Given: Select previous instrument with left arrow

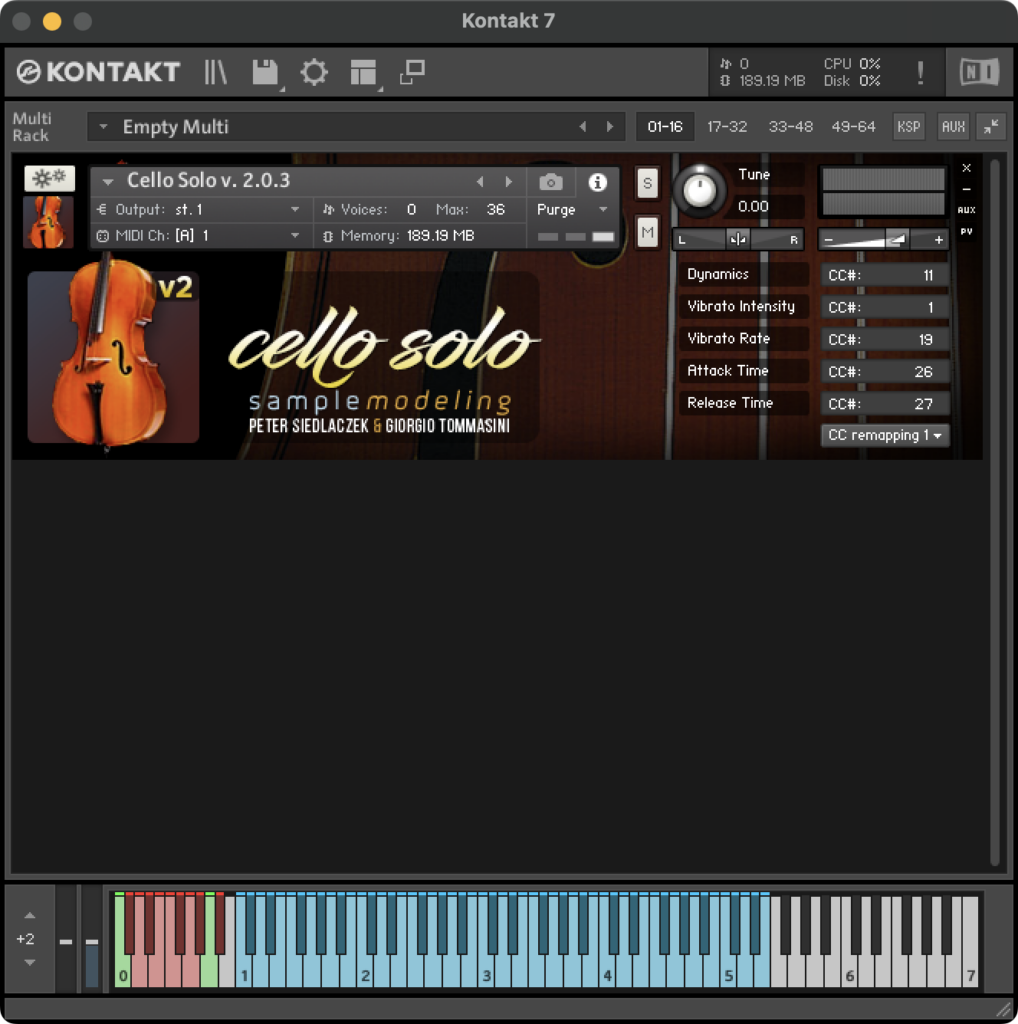Looking at the screenshot, I should click(480, 182).
